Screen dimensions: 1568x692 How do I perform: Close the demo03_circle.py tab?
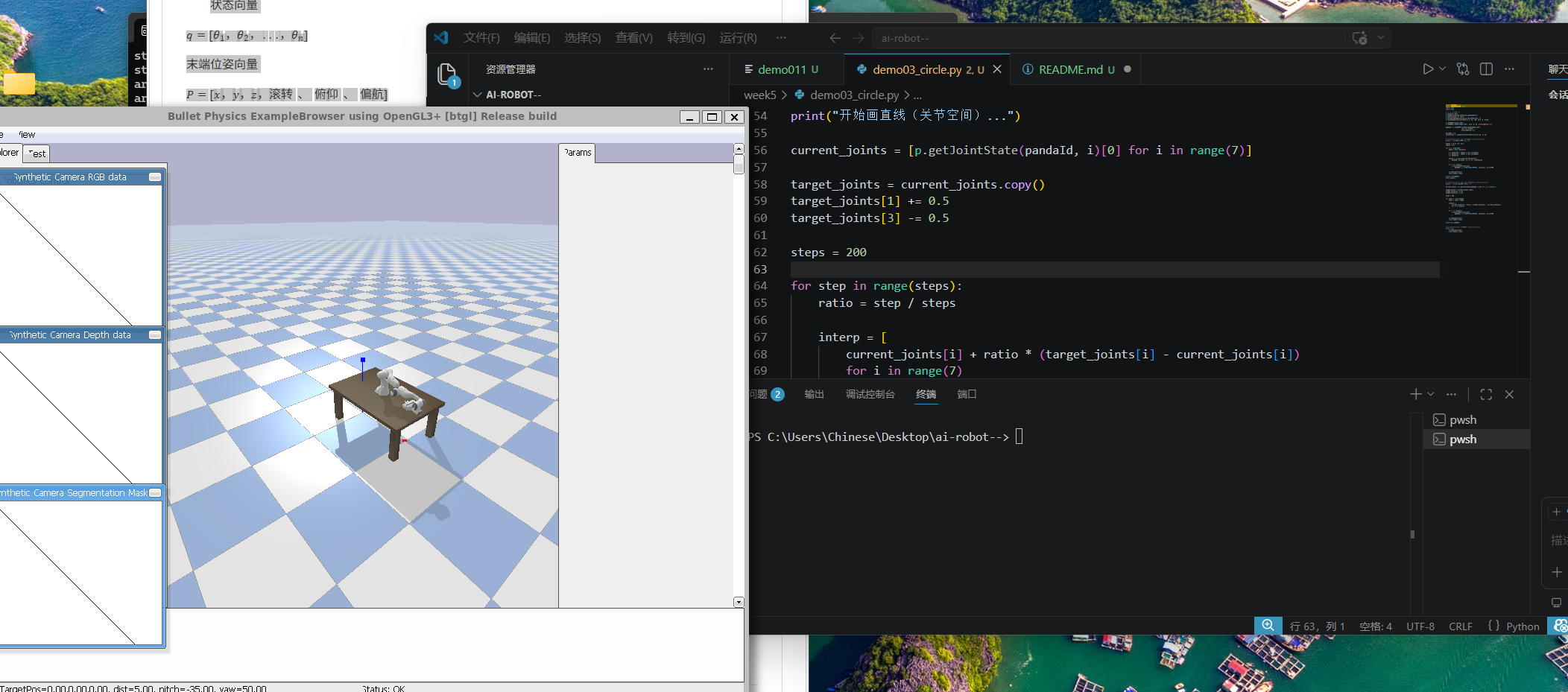click(997, 69)
